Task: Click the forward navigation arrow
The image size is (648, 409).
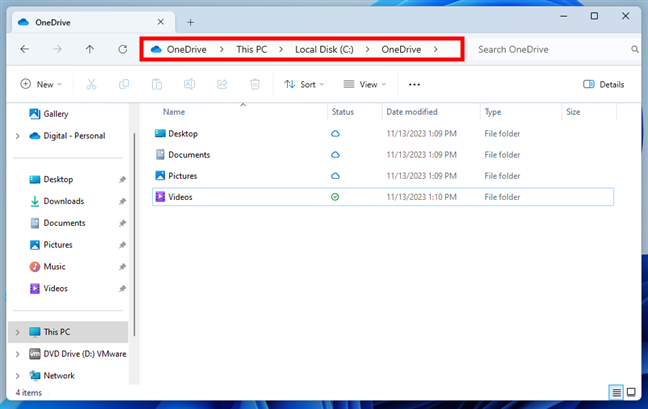Action: [x=57, y=49]
